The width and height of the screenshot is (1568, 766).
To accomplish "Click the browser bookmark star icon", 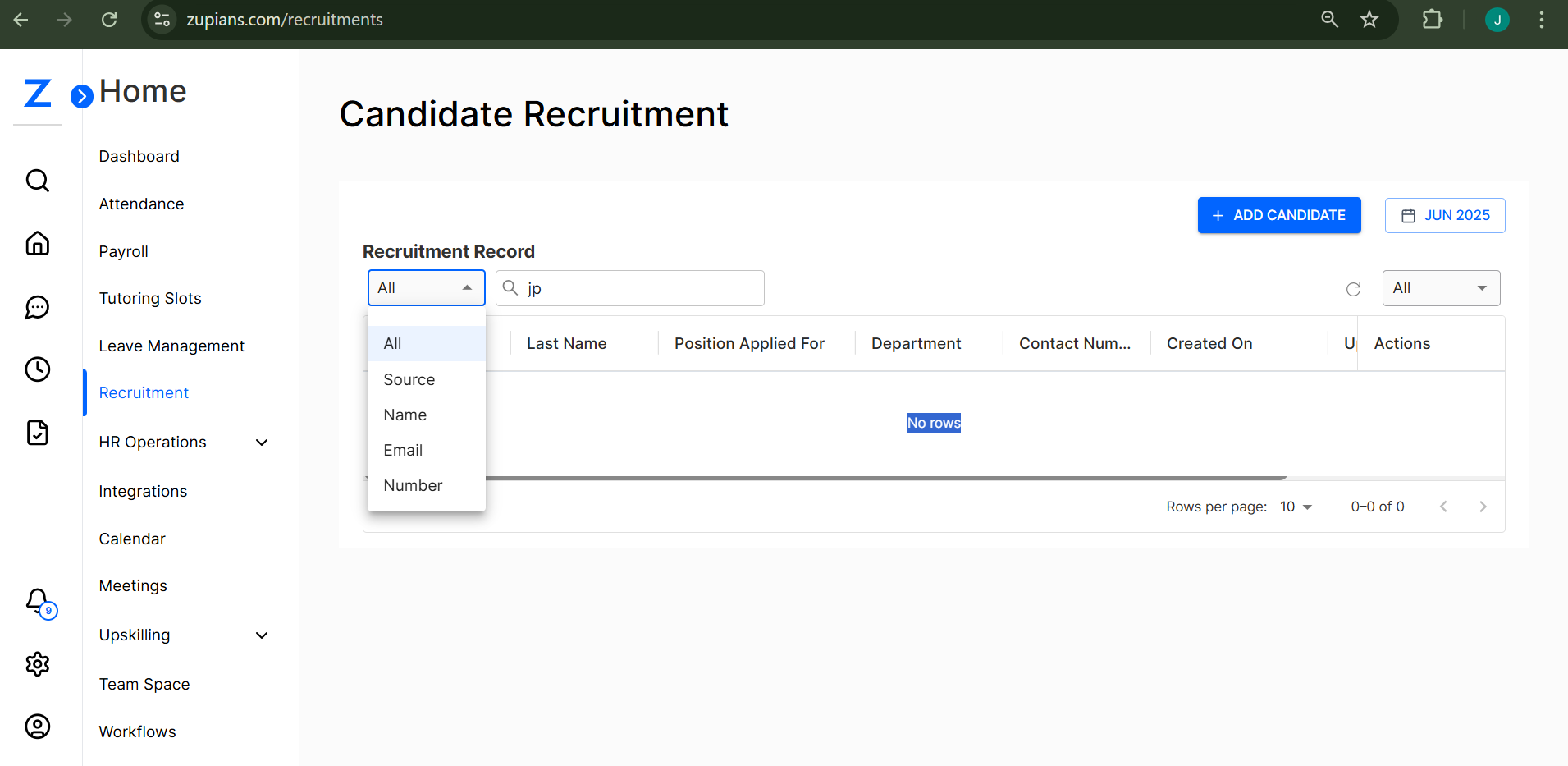I will coord(1370,20).
